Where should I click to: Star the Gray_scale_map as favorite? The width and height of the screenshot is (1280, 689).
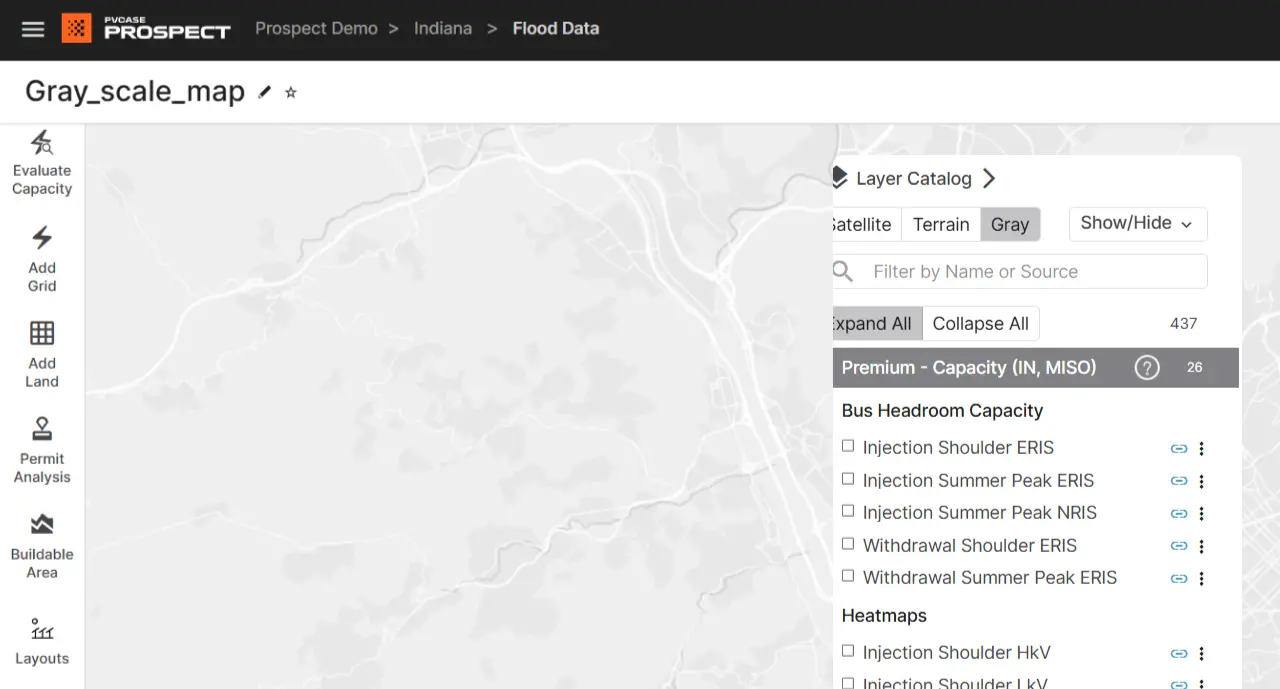tap(291, 92)
